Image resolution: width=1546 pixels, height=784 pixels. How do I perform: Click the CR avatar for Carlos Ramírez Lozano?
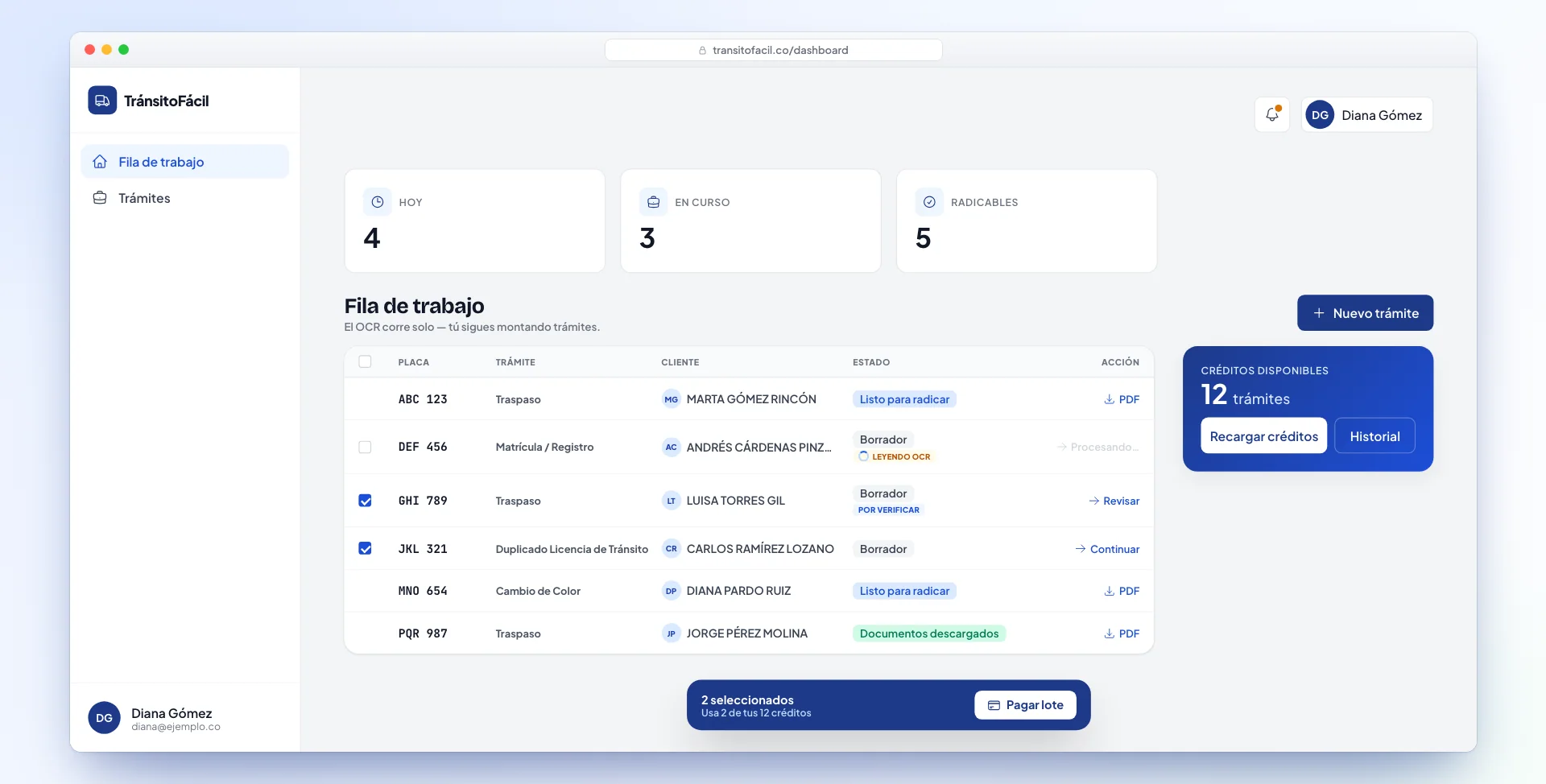672,549
